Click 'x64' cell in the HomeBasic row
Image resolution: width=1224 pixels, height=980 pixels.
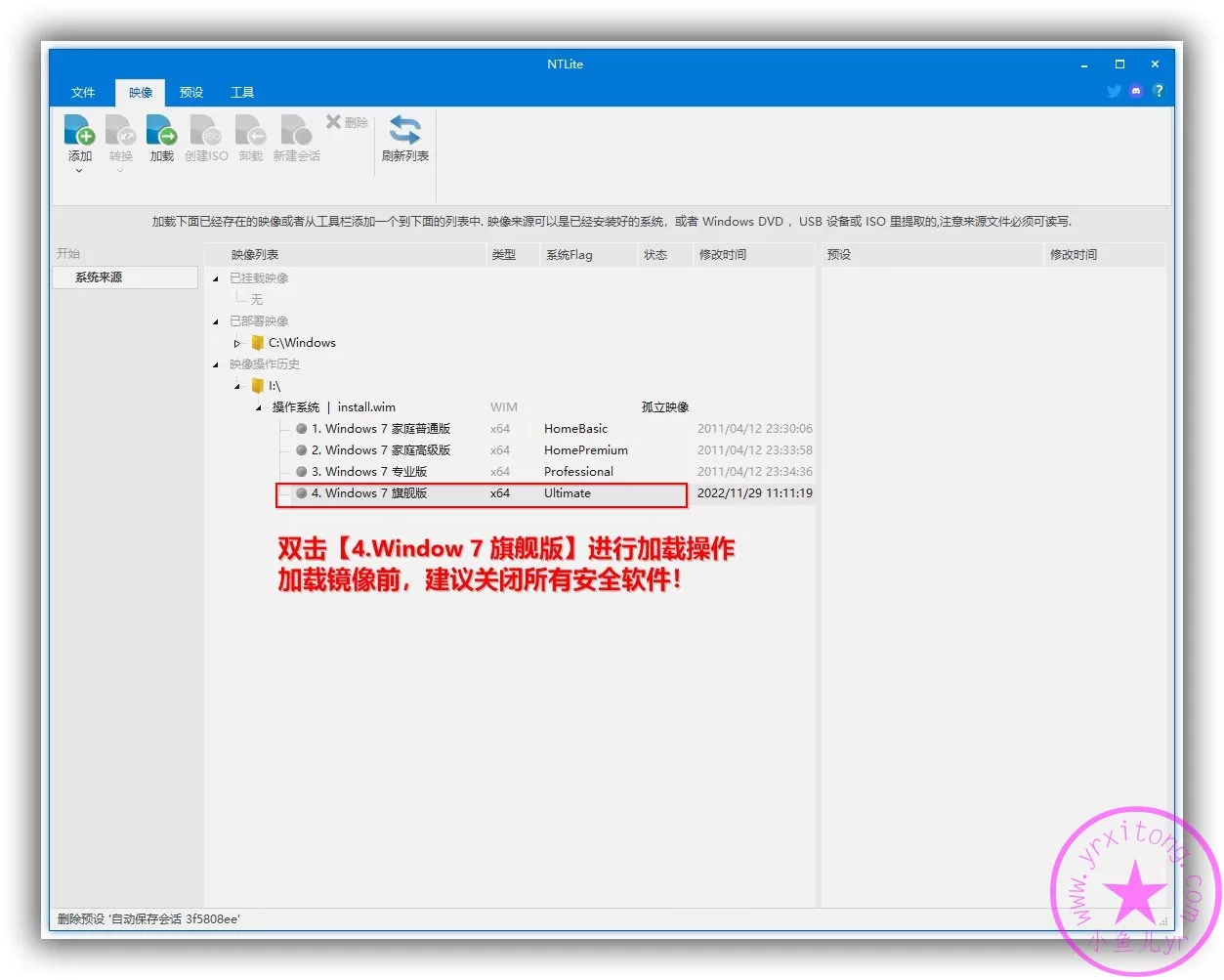(x=500, y=429)
